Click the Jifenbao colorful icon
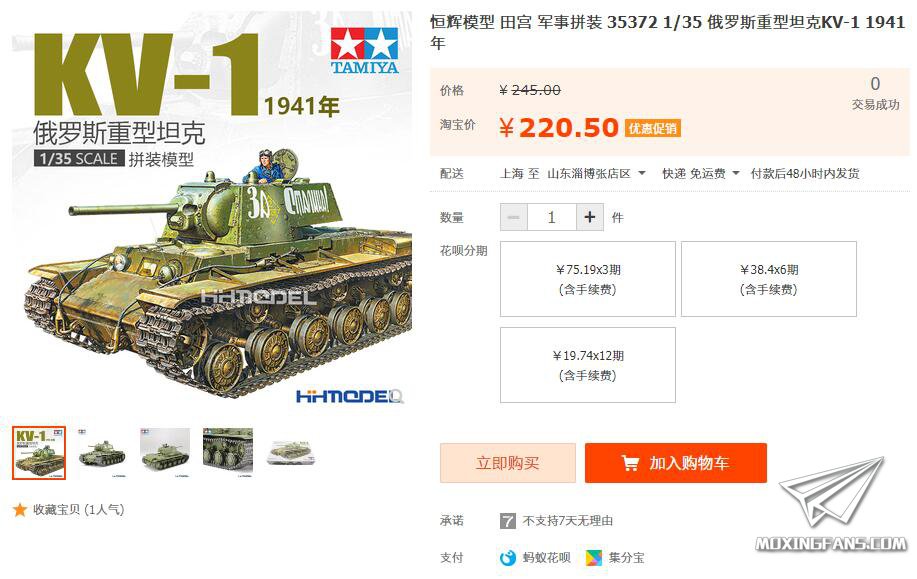The image size is (917, 579). pos(594,558)
